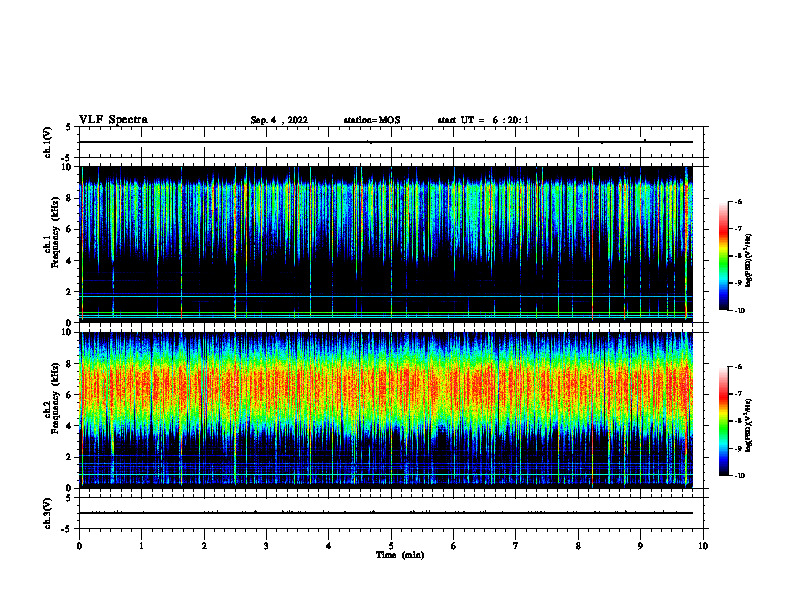
Task: Click the ch.1 color bar log(PSD) label
Action: pos(749,260)
